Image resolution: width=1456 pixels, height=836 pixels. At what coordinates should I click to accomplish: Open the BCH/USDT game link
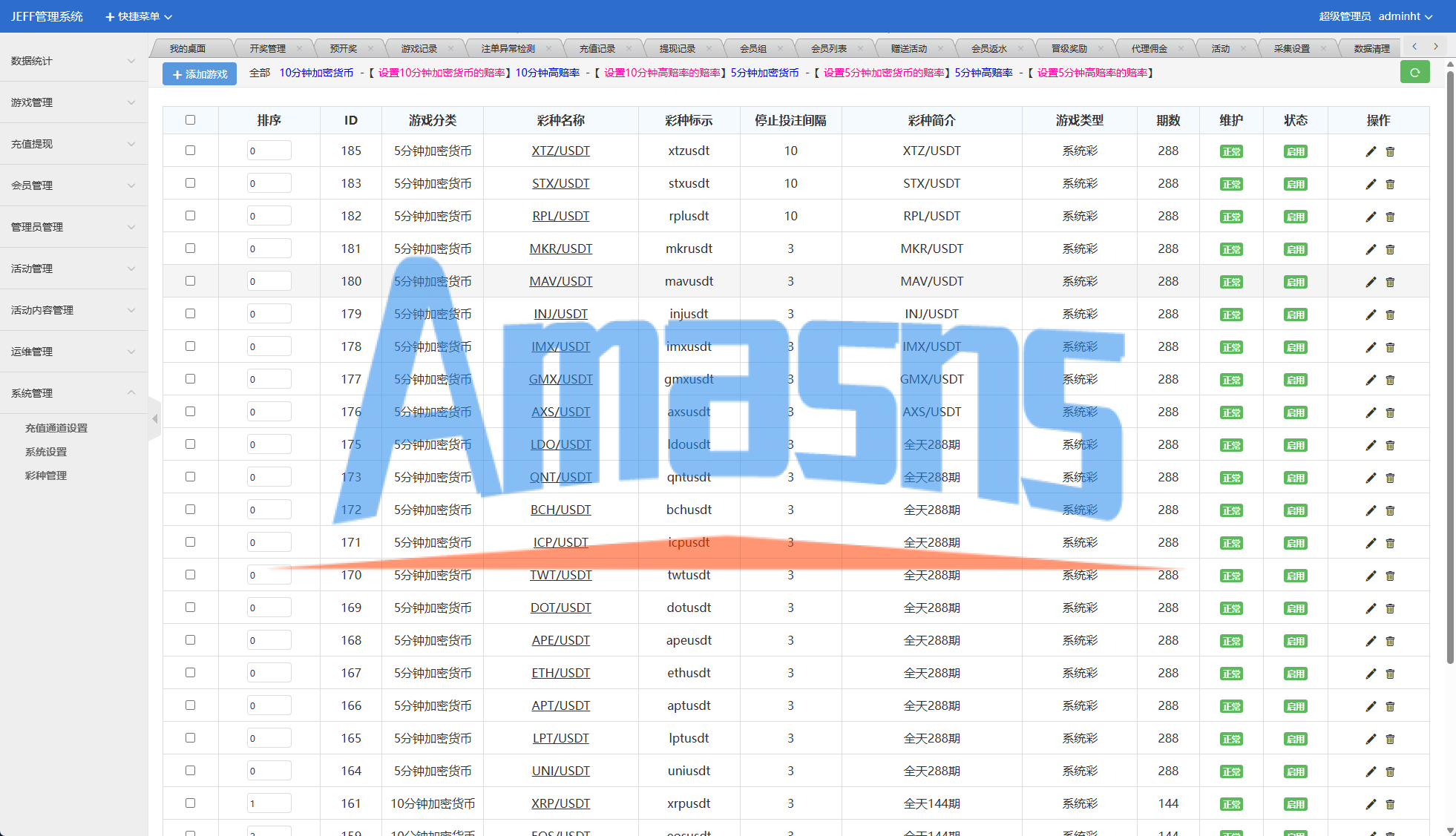(560, 510)
